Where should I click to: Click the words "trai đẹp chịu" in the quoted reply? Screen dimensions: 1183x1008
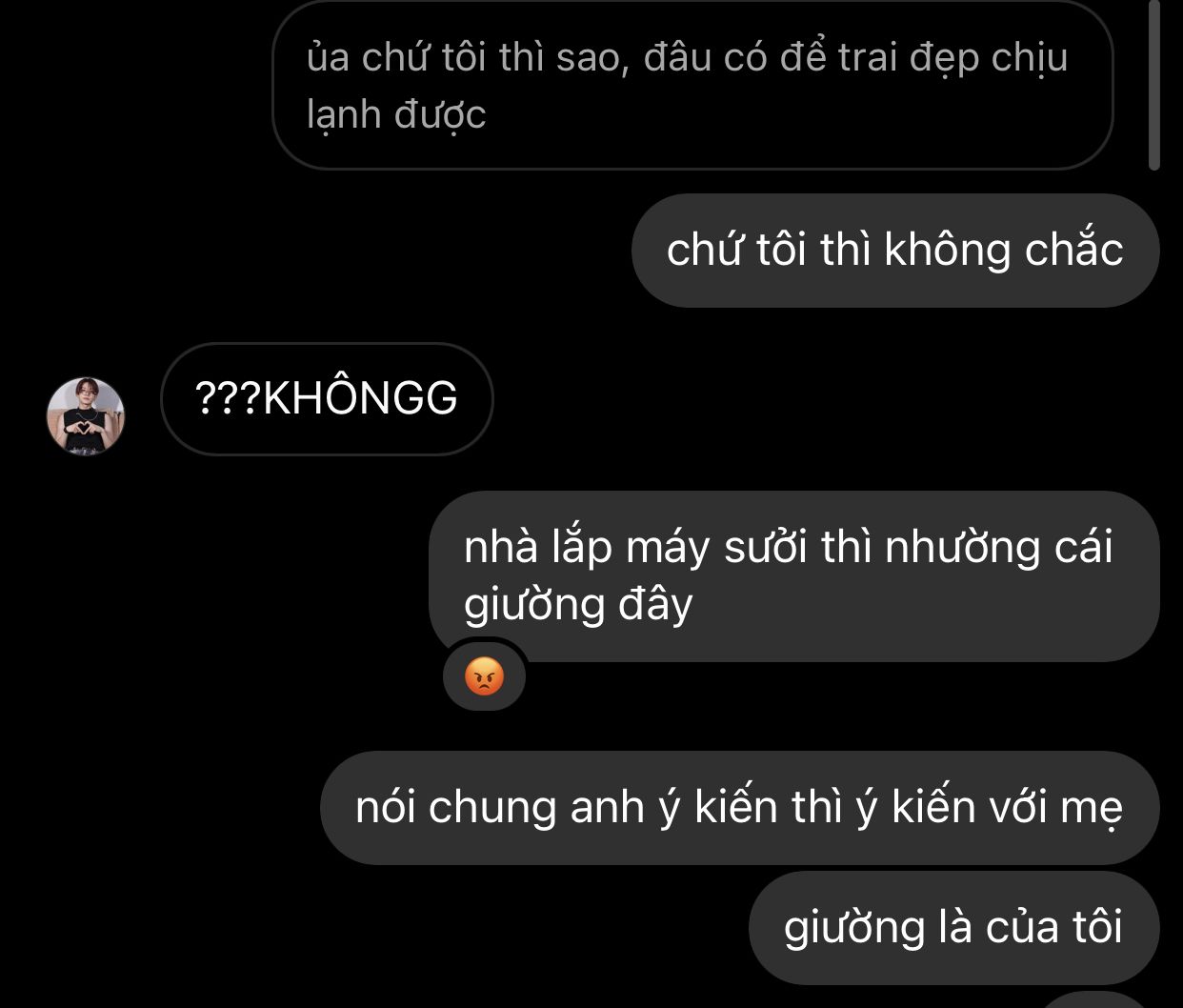(953, 59)
